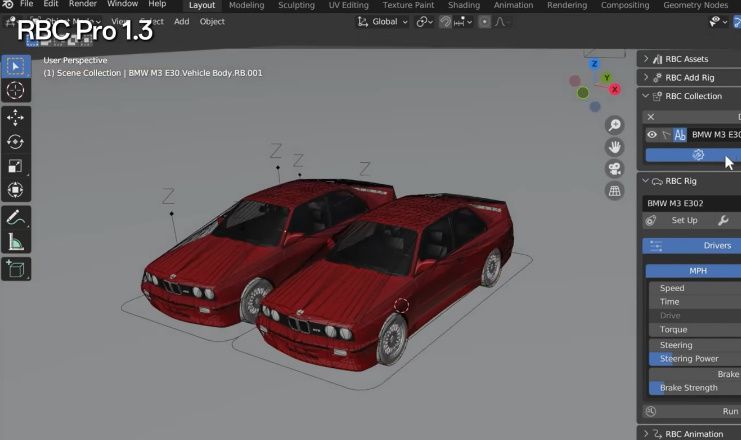Select the Annotate pencil tool
This screenshot has width=741, height=440.
(16, 217)
